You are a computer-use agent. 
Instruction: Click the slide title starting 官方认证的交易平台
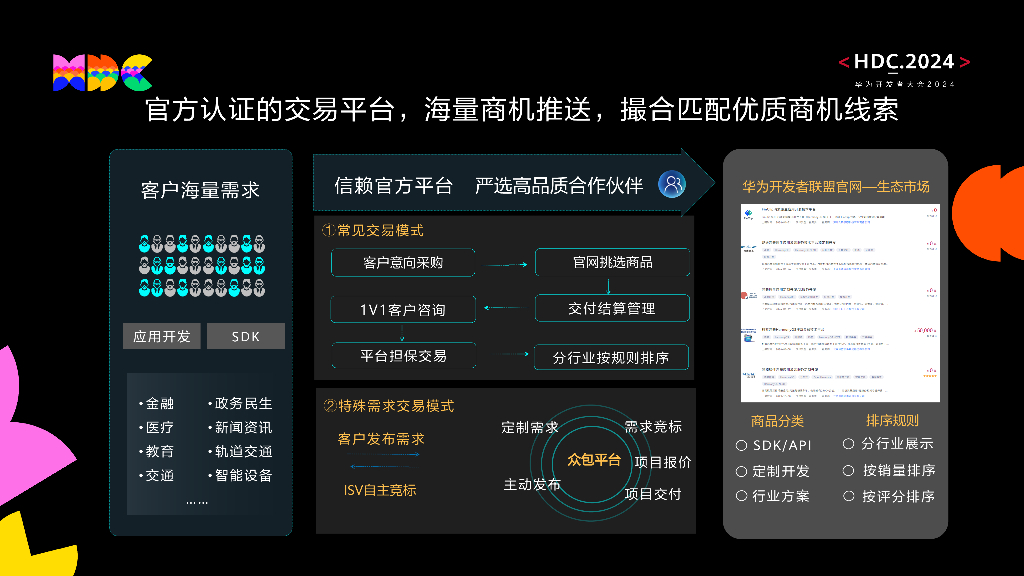click(522, 110)
